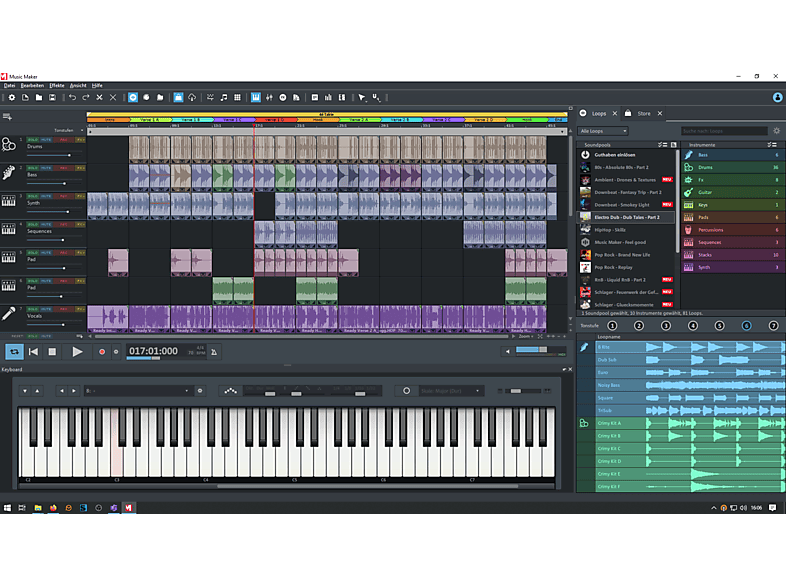Open a project with the folder icon
Image resolution: width=786 pixels, height=587 pixels.
coord(39,98)
